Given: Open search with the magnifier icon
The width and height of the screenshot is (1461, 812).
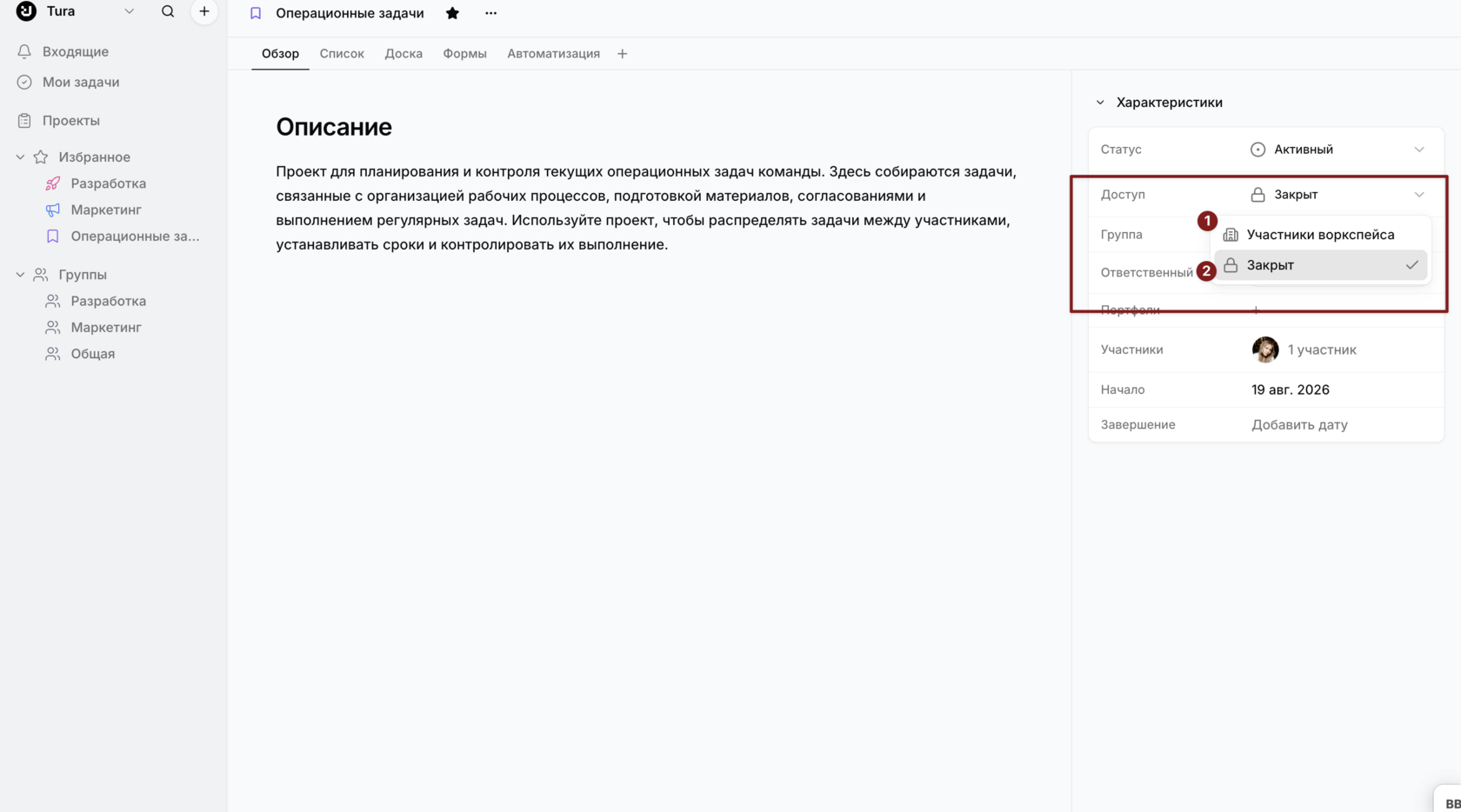Looking at the screenshot, I should pos(168,11).
